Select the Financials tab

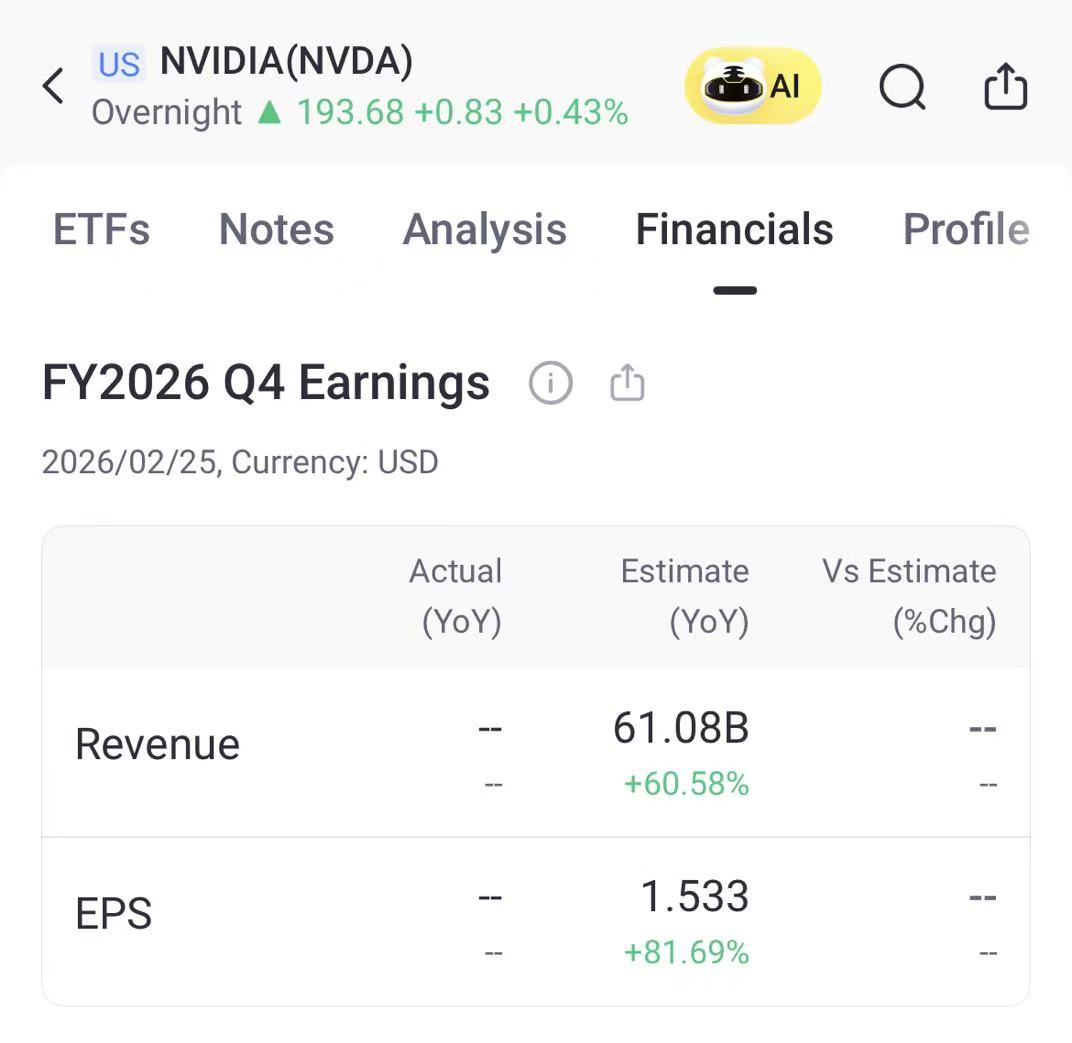tap(734, 229)
